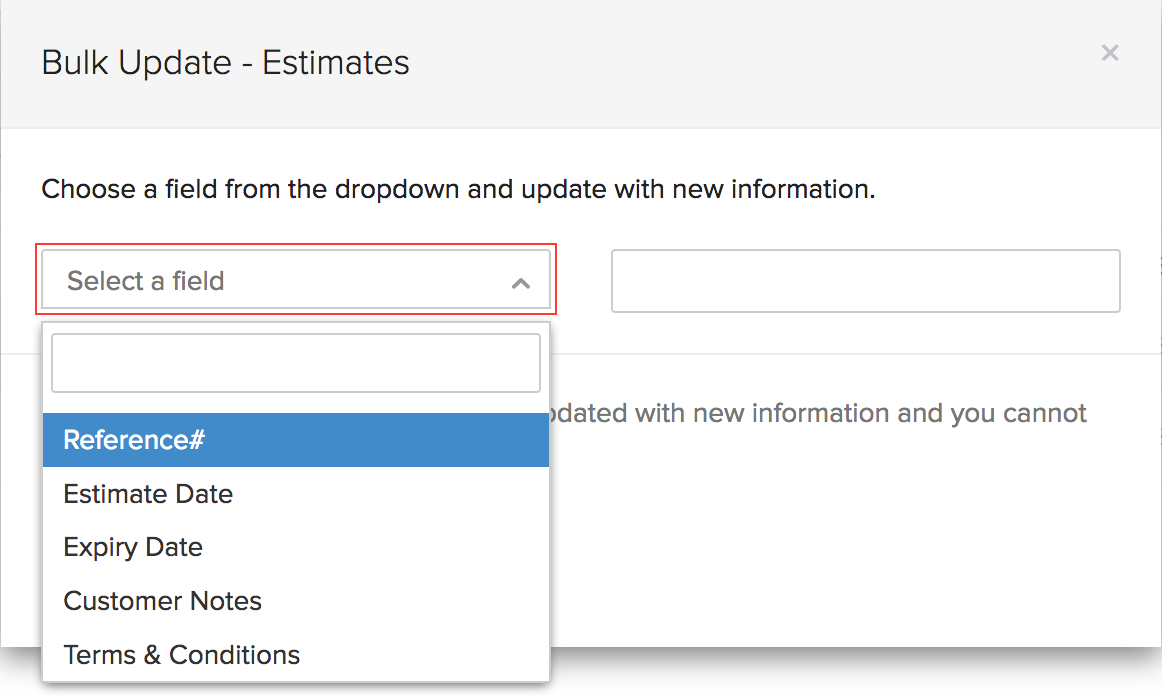Collapse the field list using chevron arrow

click(x=520, y=283)
